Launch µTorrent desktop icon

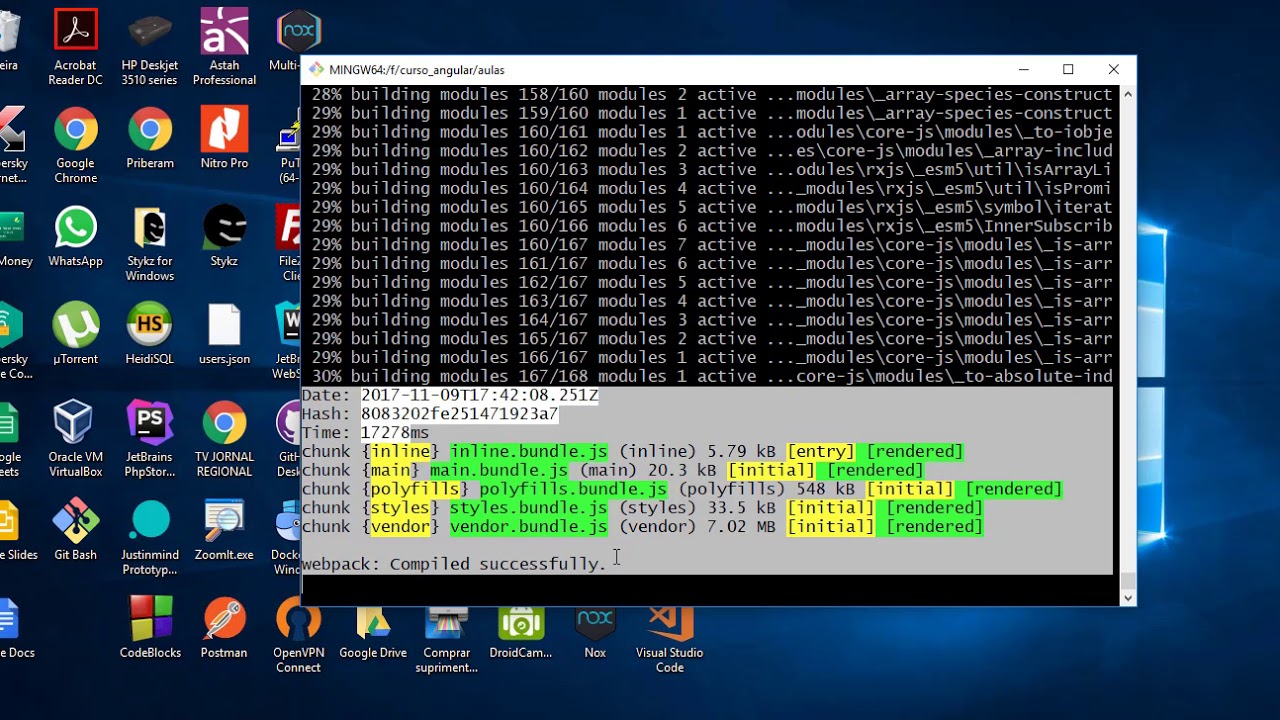pos(76,334)
